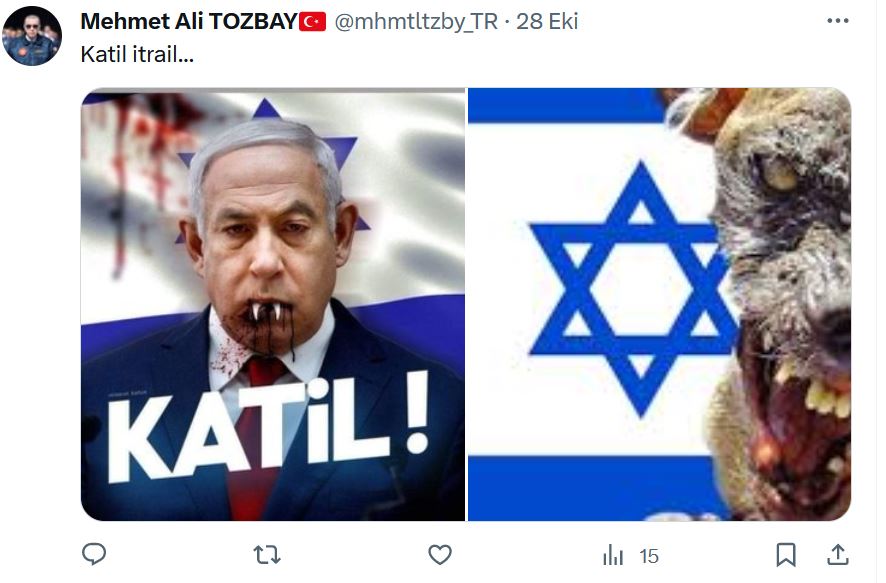Click the post text 'Katil itrail...'
This screenshot has height=583, width=886.
pyautogui.click(x=137, y=55)
